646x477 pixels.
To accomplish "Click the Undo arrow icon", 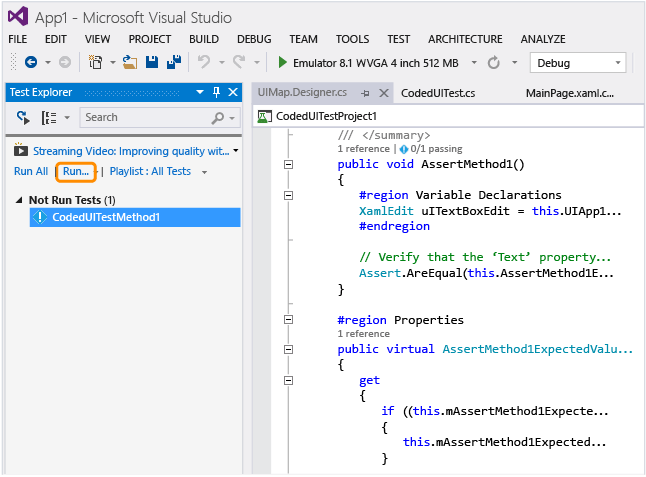I will tap(204, 63).
